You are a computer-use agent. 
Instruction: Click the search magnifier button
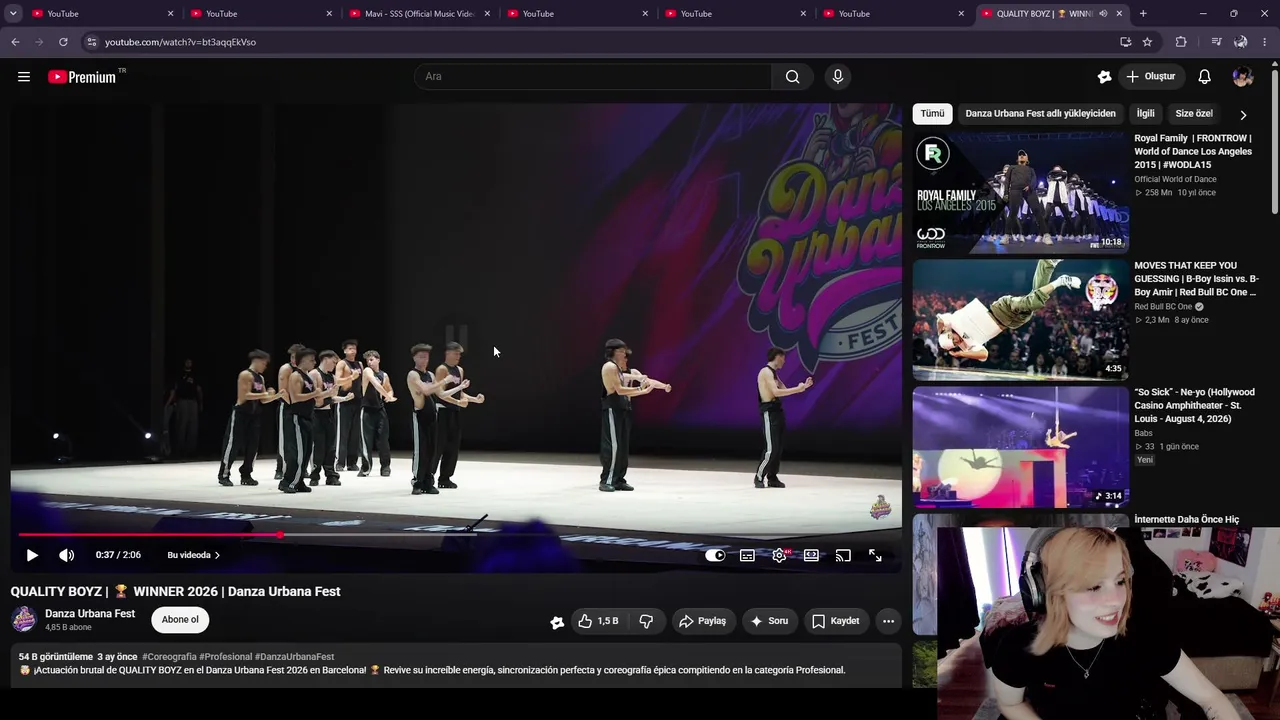(792, 77)
